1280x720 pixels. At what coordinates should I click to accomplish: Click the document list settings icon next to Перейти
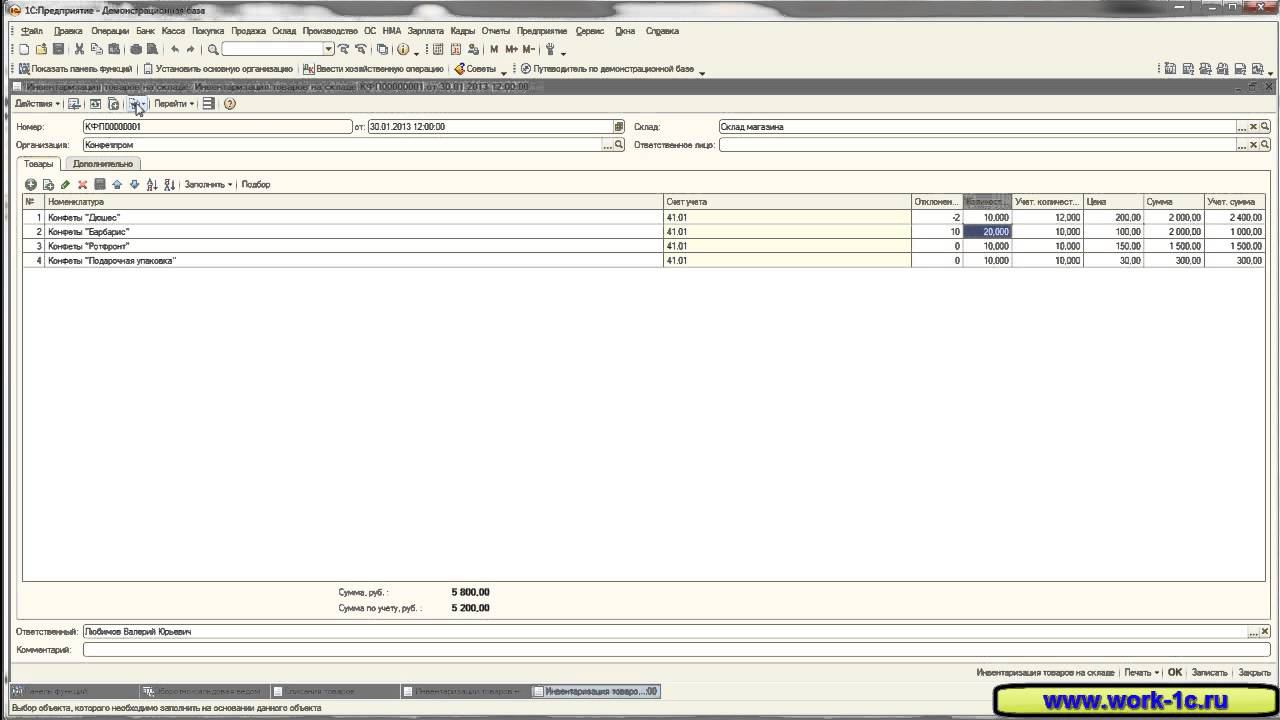[x=208, y=103]
